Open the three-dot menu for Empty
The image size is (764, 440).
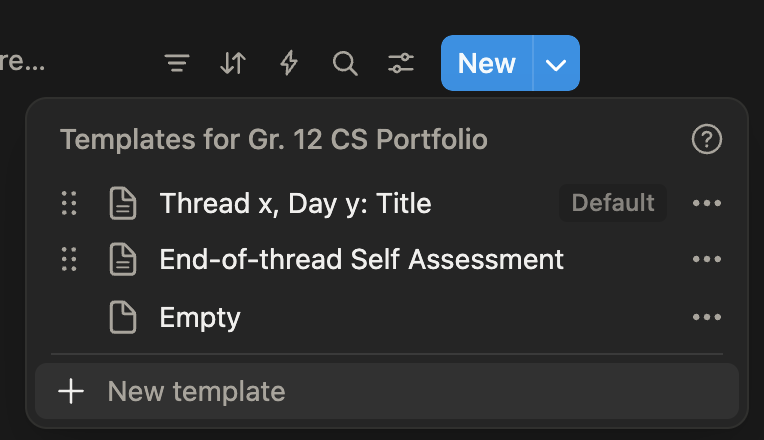[706, 318]
